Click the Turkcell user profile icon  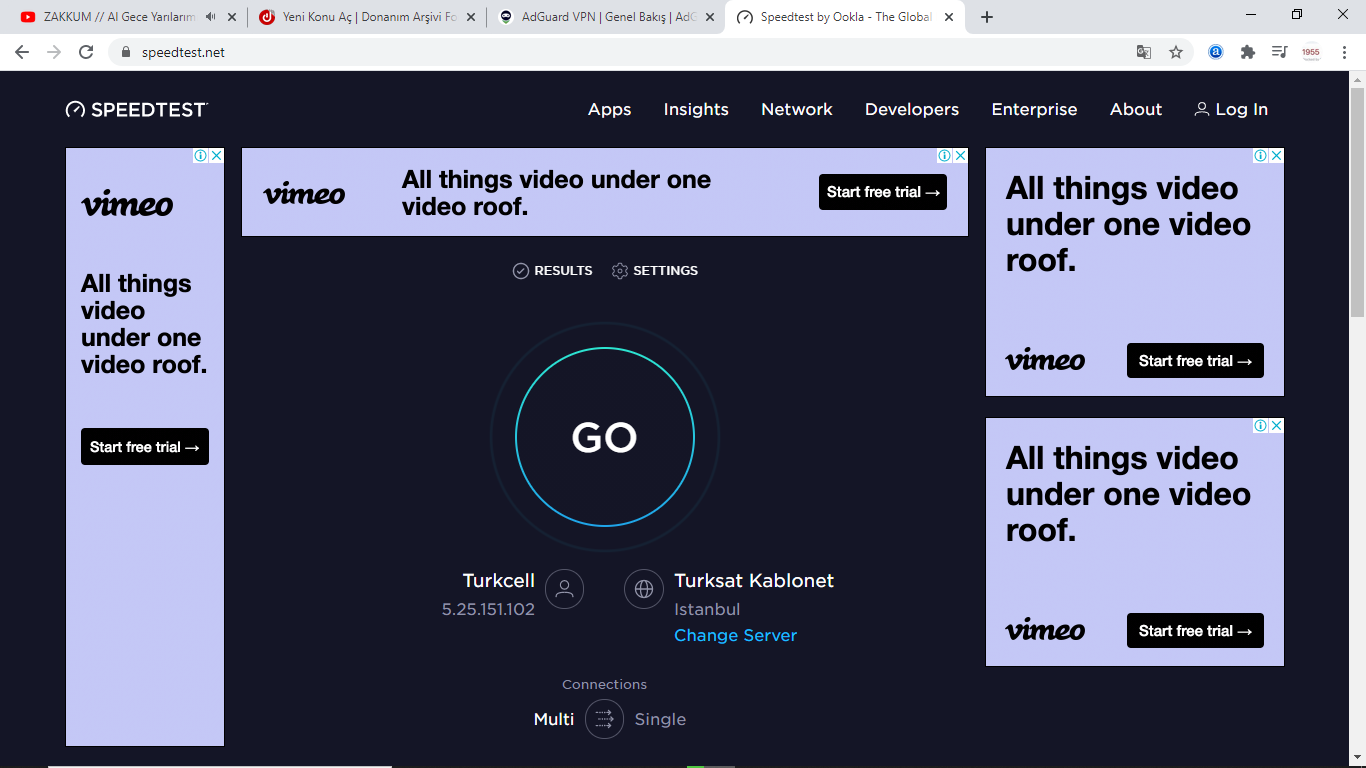(564, 589)
